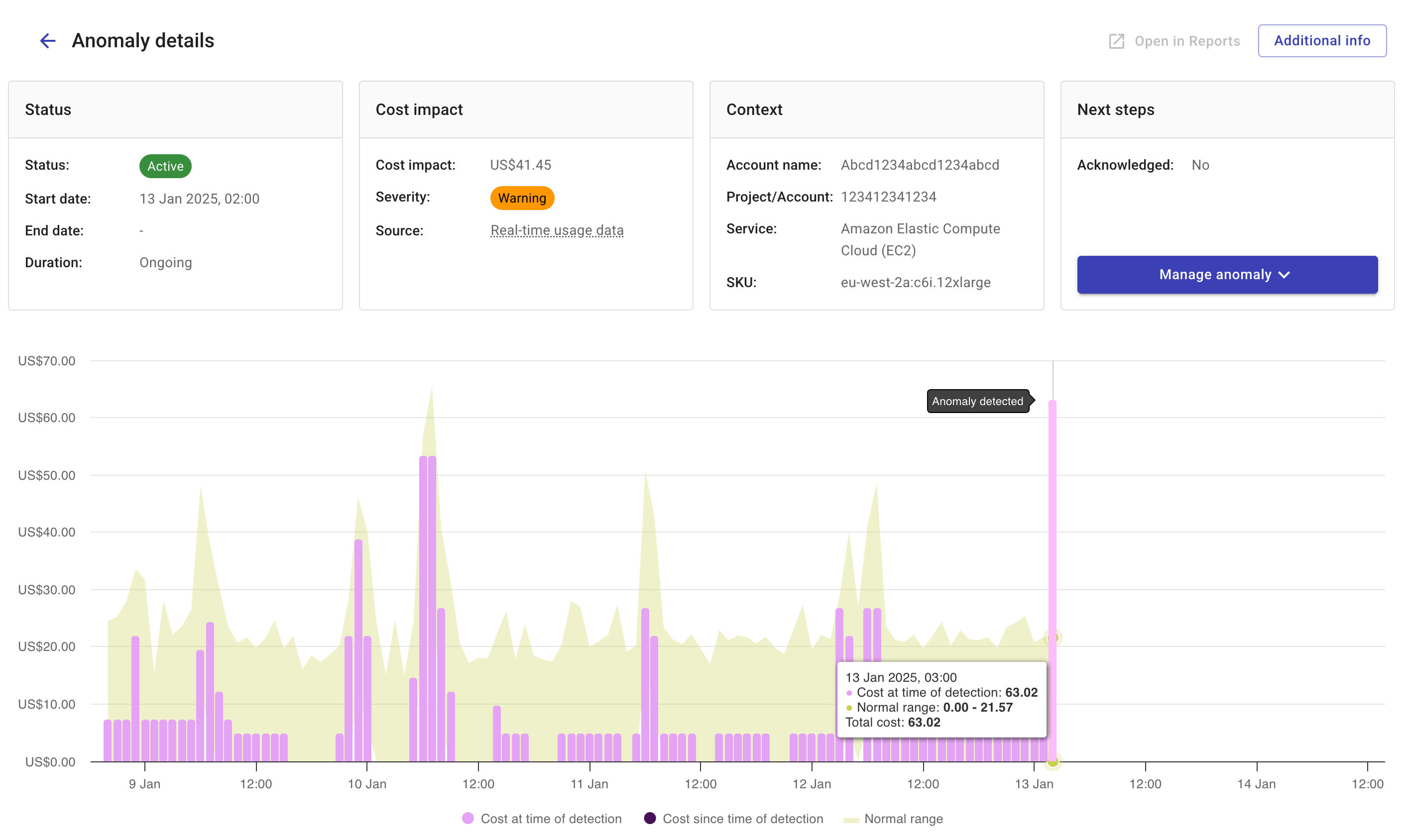Click the Ongoing duration value
This screenshot has height=840, width=1408.
click(x=166, y=263)
